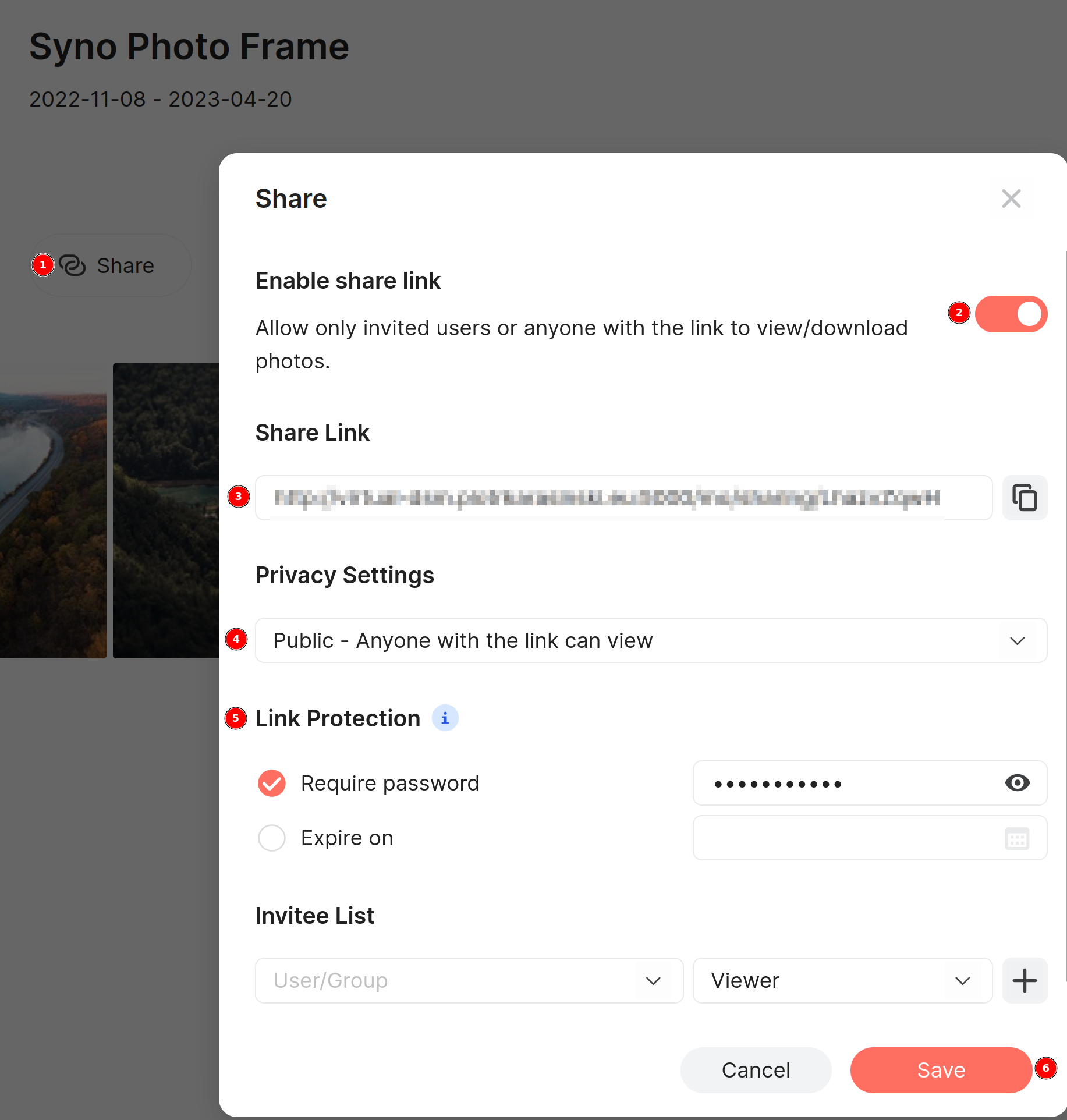1067x1120 pixels.
Task: Open the calendar icon for expiry date
Action: (1018, 838)
